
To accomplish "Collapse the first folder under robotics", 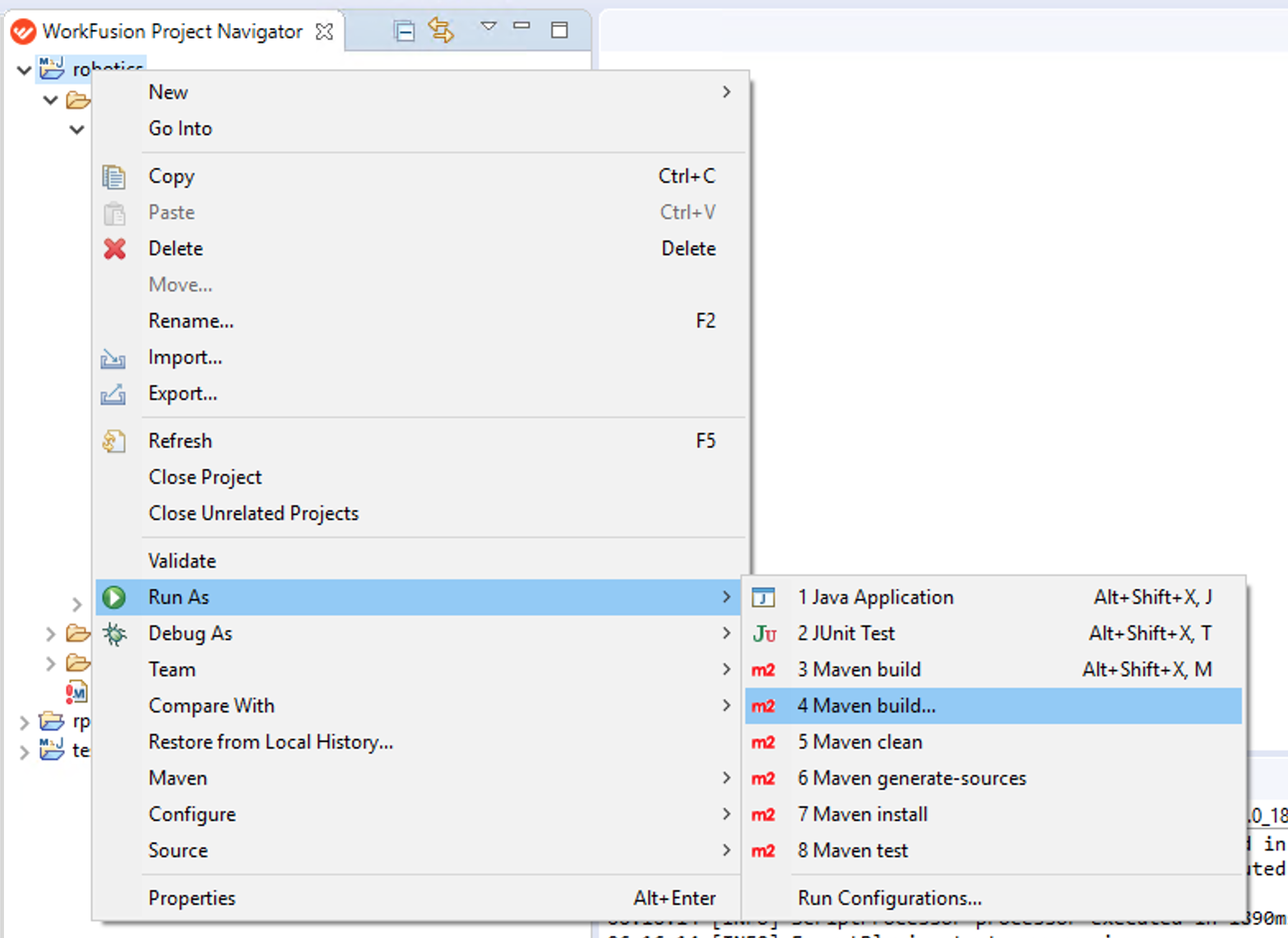I will (50, 100).
